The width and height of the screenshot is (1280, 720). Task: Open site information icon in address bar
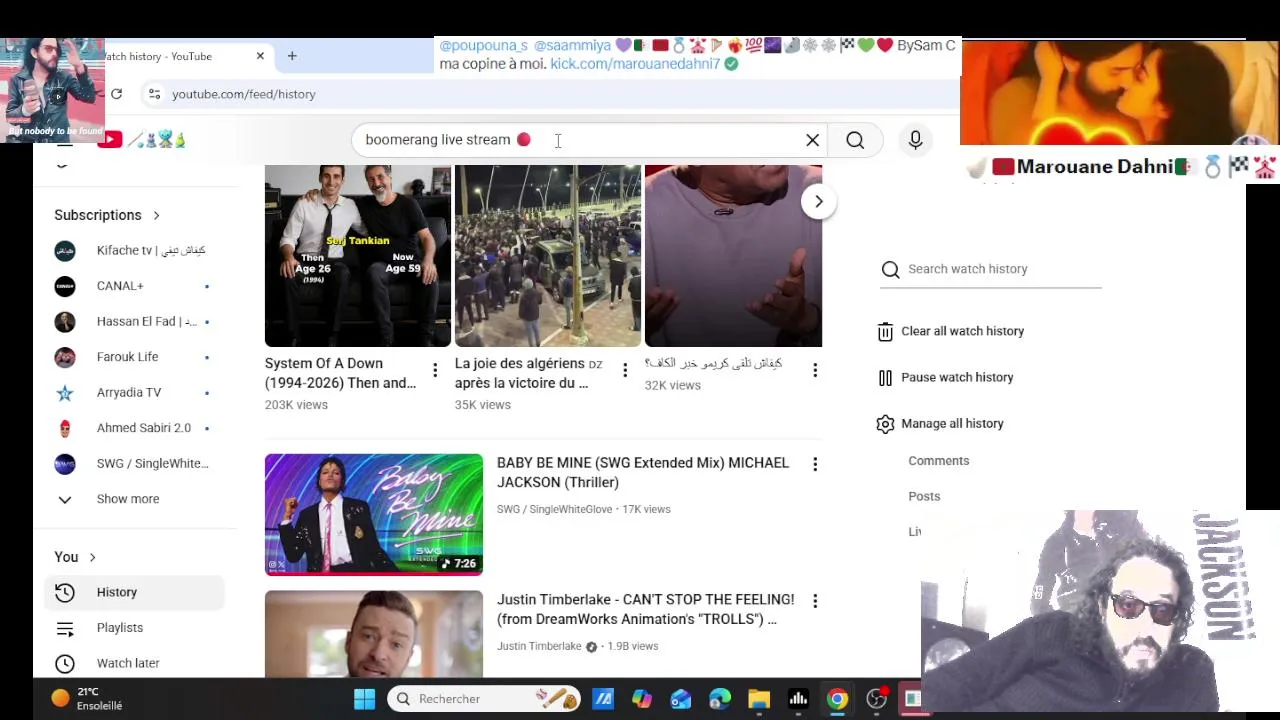154,94
